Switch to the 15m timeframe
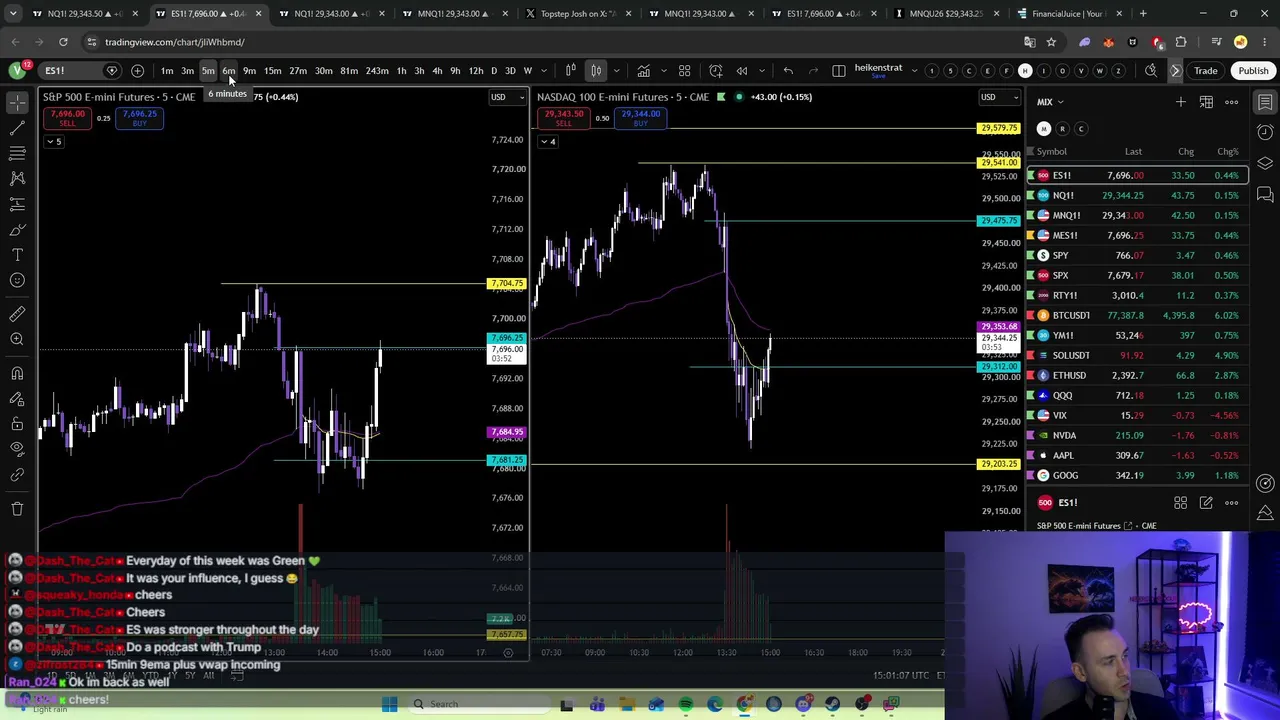Image resolution: width=1280 pixels, height=720 pixels. click(272, 71)
